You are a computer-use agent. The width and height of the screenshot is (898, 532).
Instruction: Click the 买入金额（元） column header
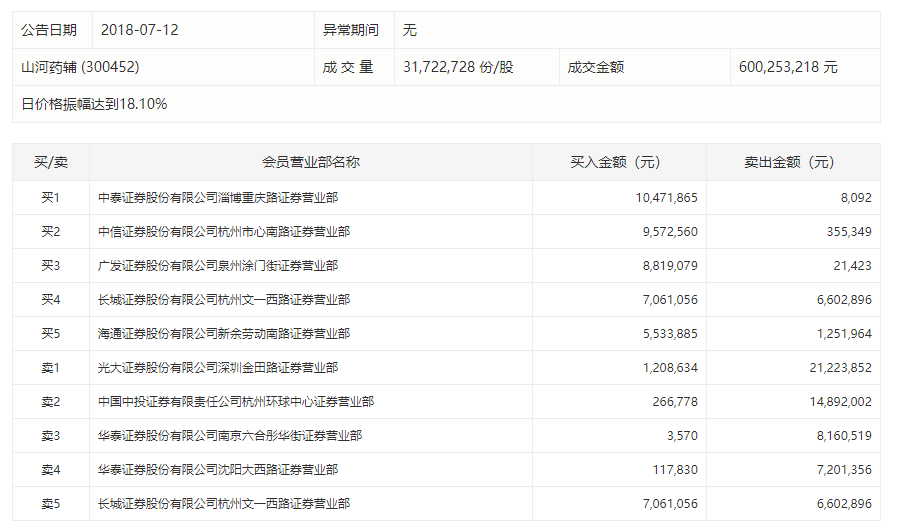pos(618,162)
